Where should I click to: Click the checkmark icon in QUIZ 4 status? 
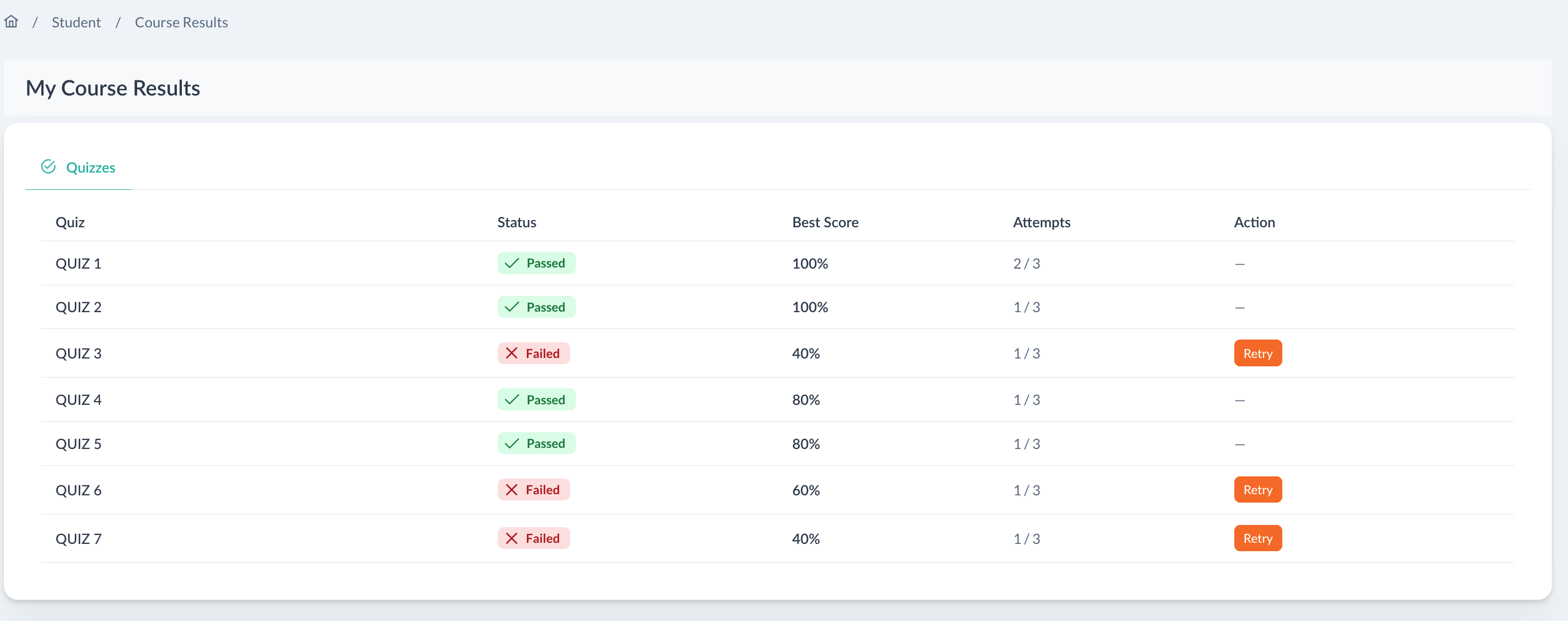click(x=512, y=400)
